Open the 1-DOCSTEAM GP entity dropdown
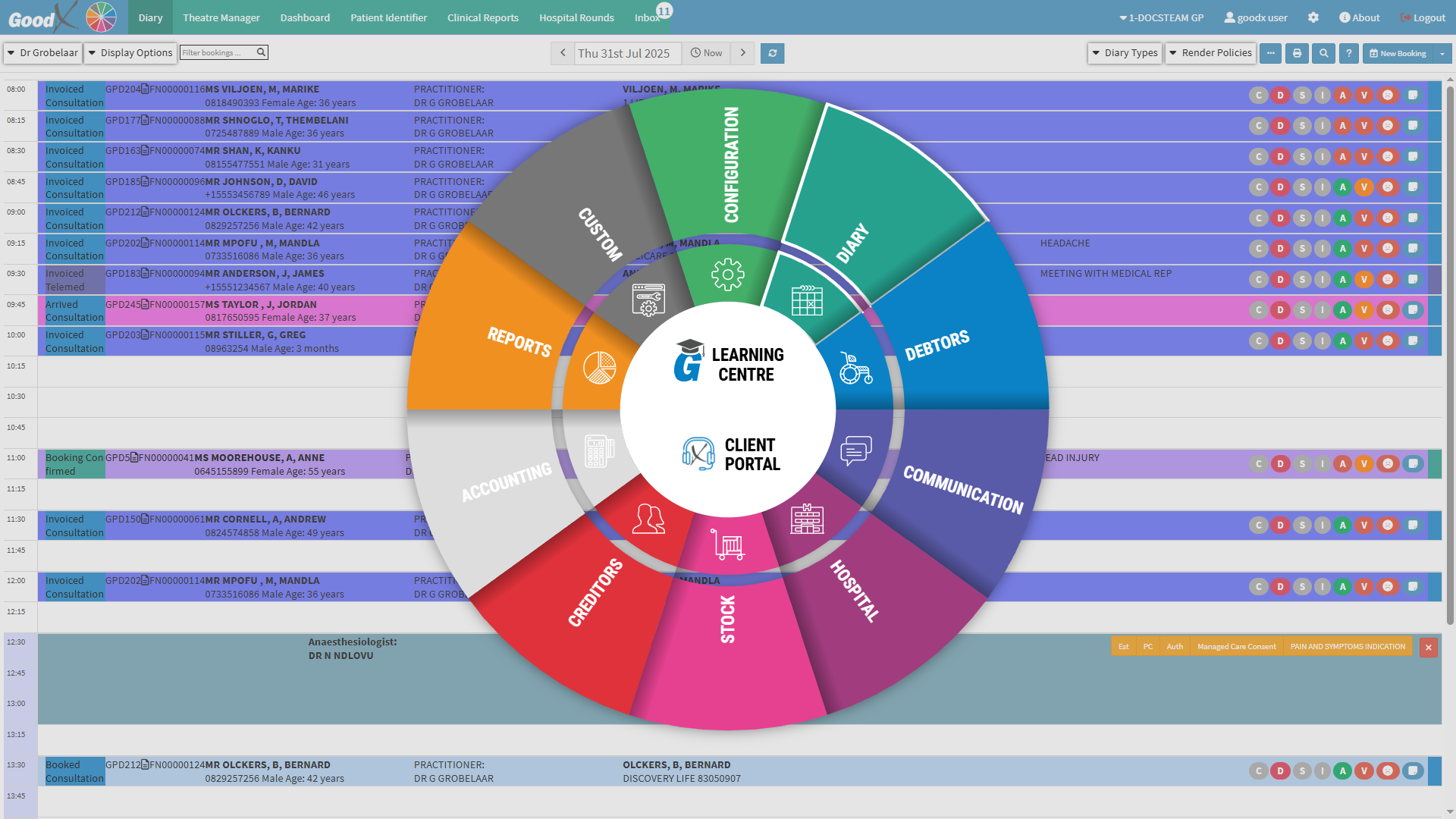Screen dimensions: 1456x819 [x=1161, y=17]
